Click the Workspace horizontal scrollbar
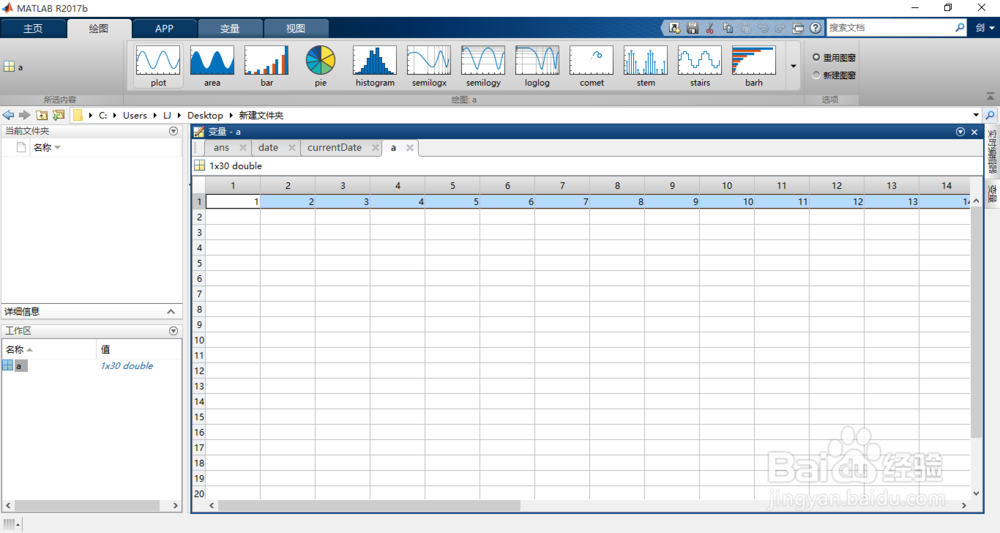The image size is (1000, 533). [85, 505]
